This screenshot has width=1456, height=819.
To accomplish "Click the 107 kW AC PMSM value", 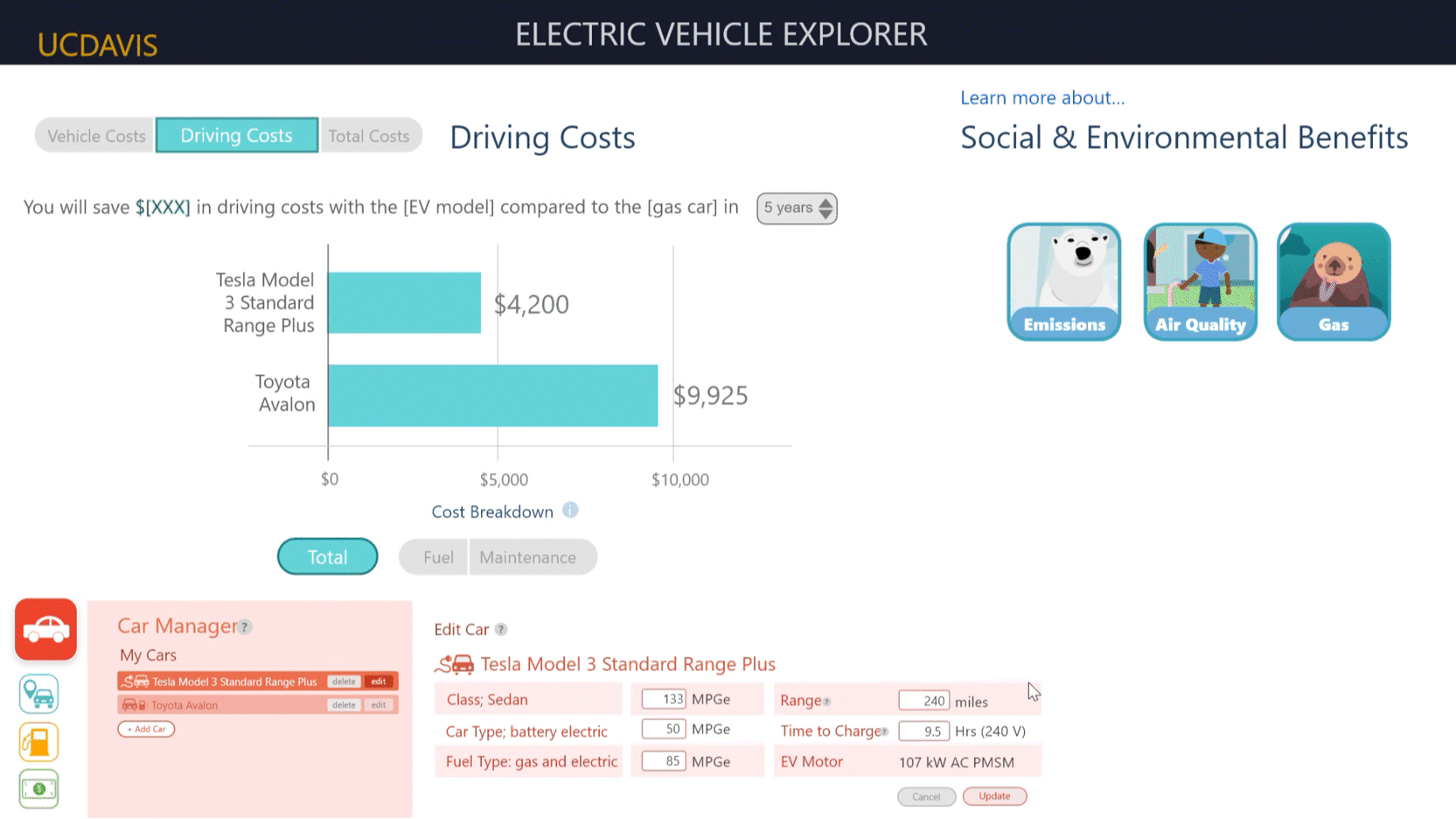I will pos(957,763).
